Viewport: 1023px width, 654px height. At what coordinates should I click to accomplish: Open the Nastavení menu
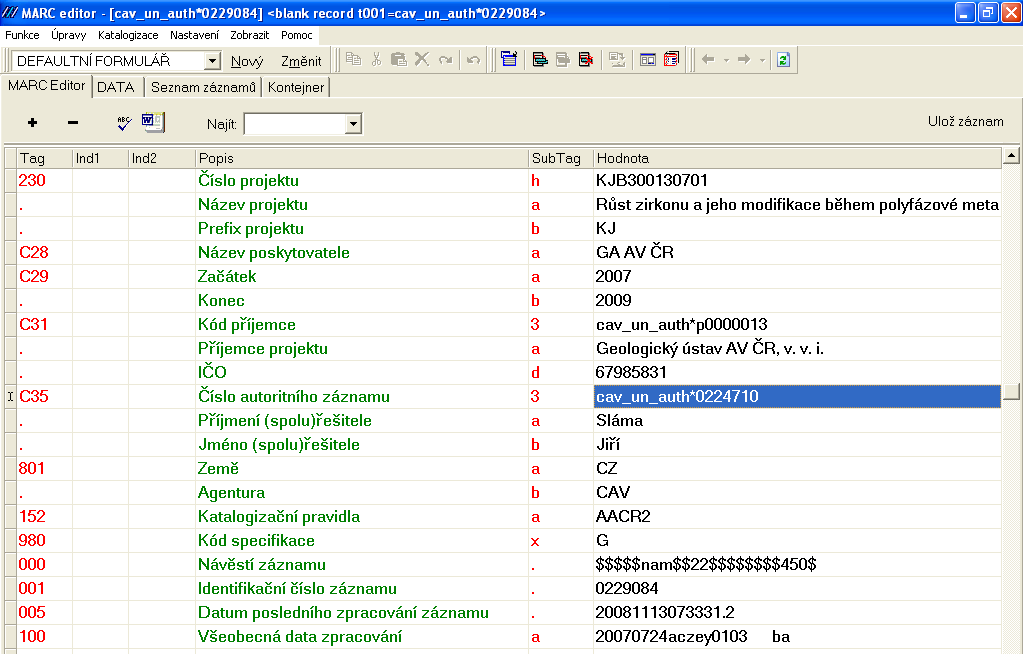pyautogui.click(x=194, y=35)
